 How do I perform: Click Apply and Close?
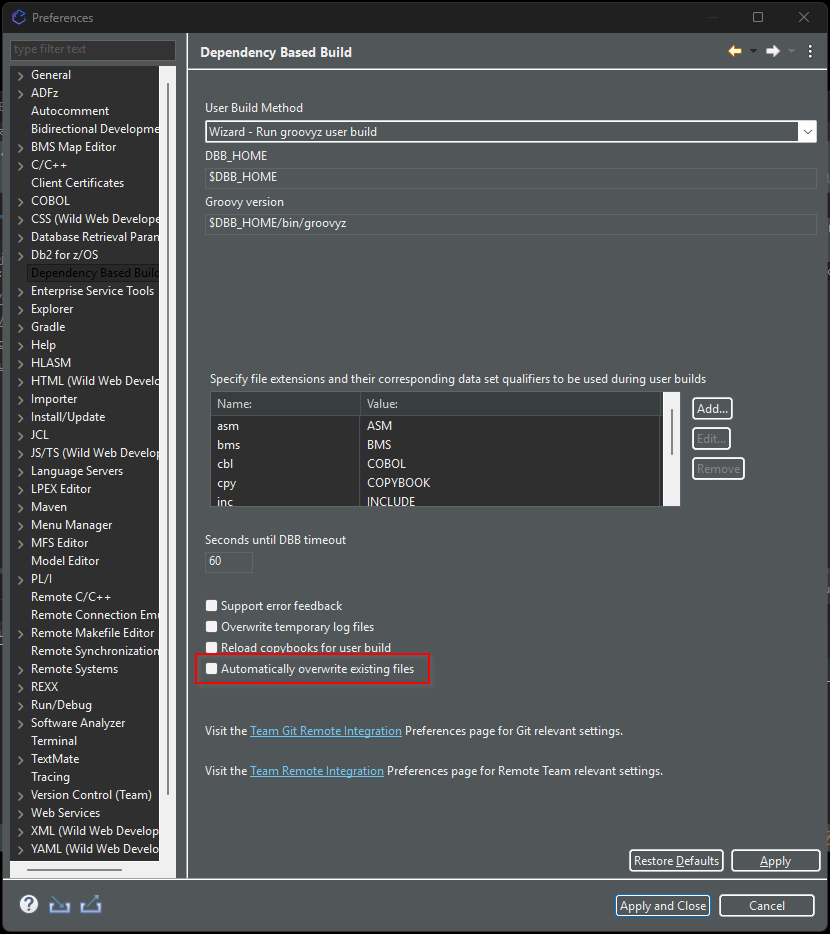tap(663, 905)
